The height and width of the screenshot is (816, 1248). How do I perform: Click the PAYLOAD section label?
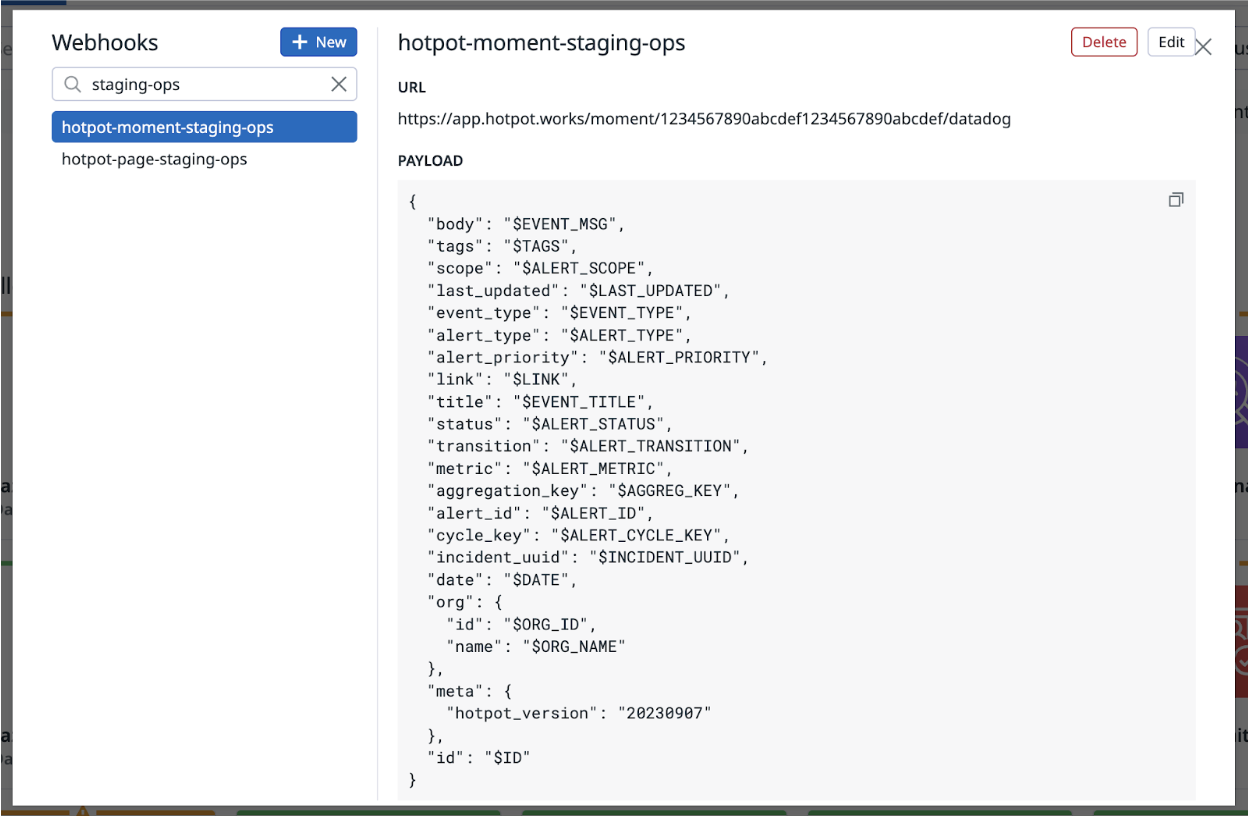coord(430,161)
